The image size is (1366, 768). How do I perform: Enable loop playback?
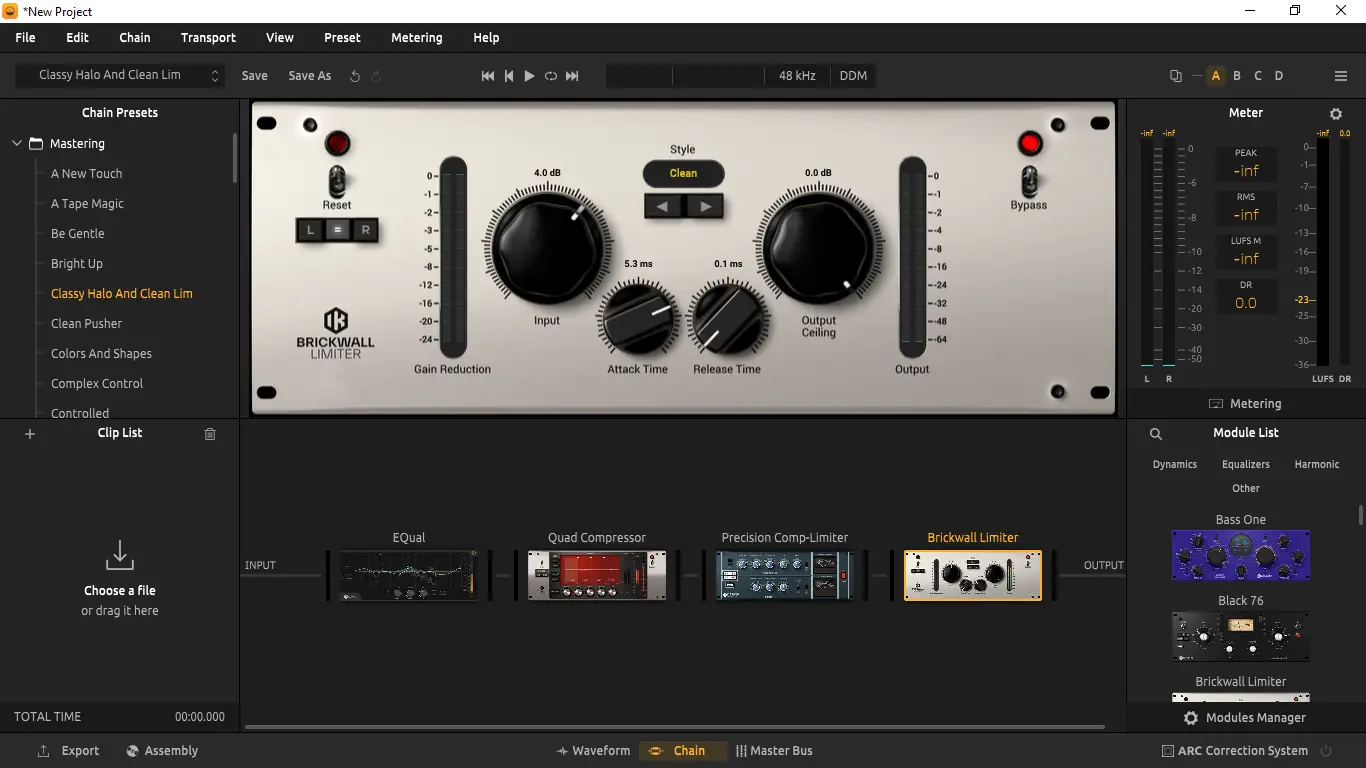pos(550,75)
